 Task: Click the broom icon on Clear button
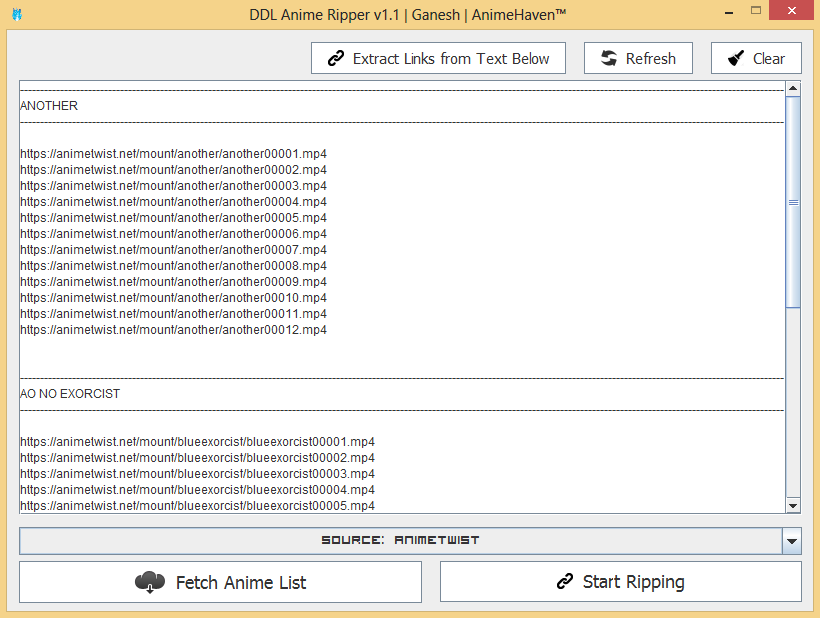[736, 58]
